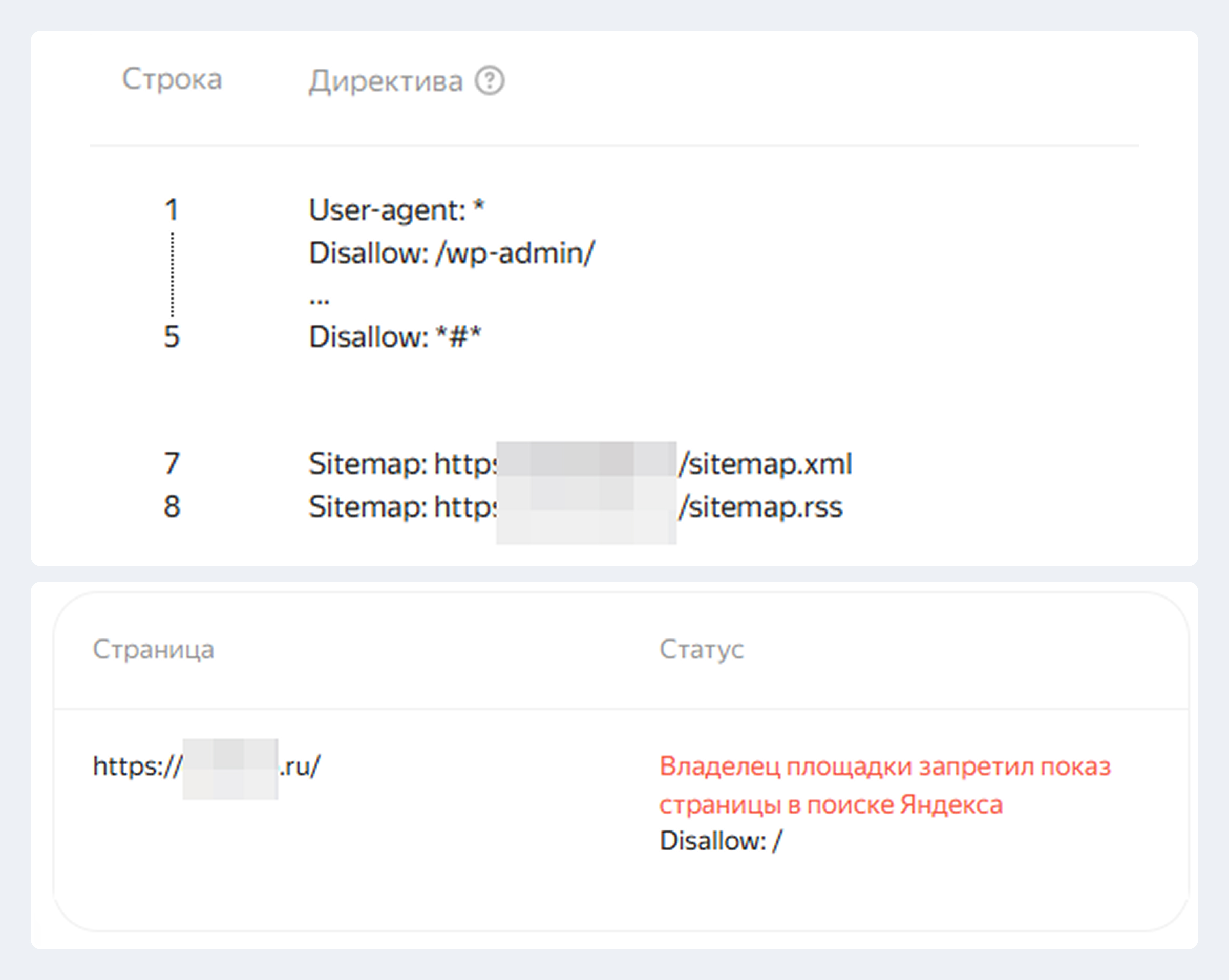Image resolution: width=1229 pixels, height=980 pixels.
Task: Click the Disallow: /wp-admin/ directive
Action: (452, 252)
